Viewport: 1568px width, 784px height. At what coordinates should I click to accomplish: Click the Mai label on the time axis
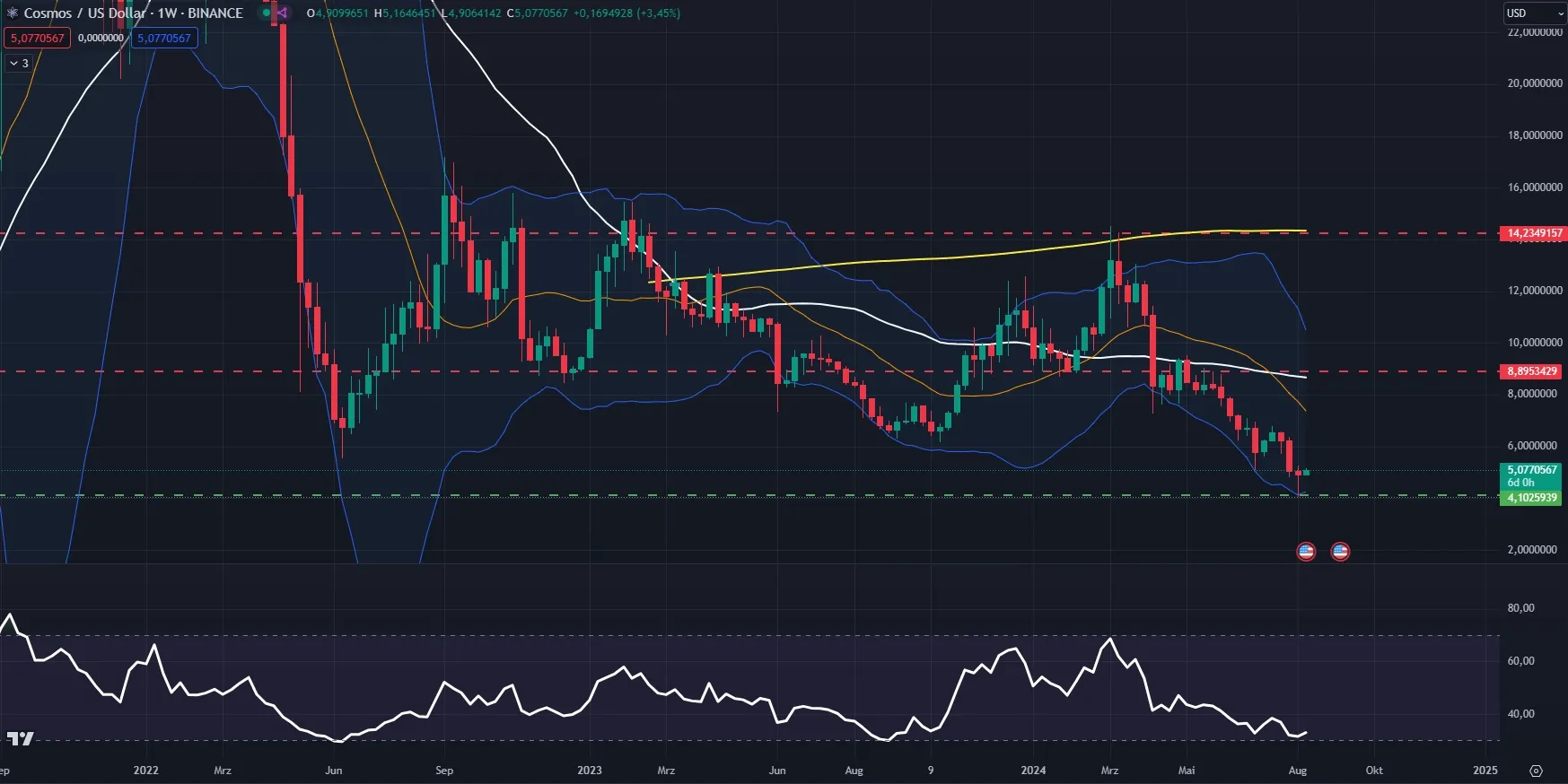(x=1187, y=771)
